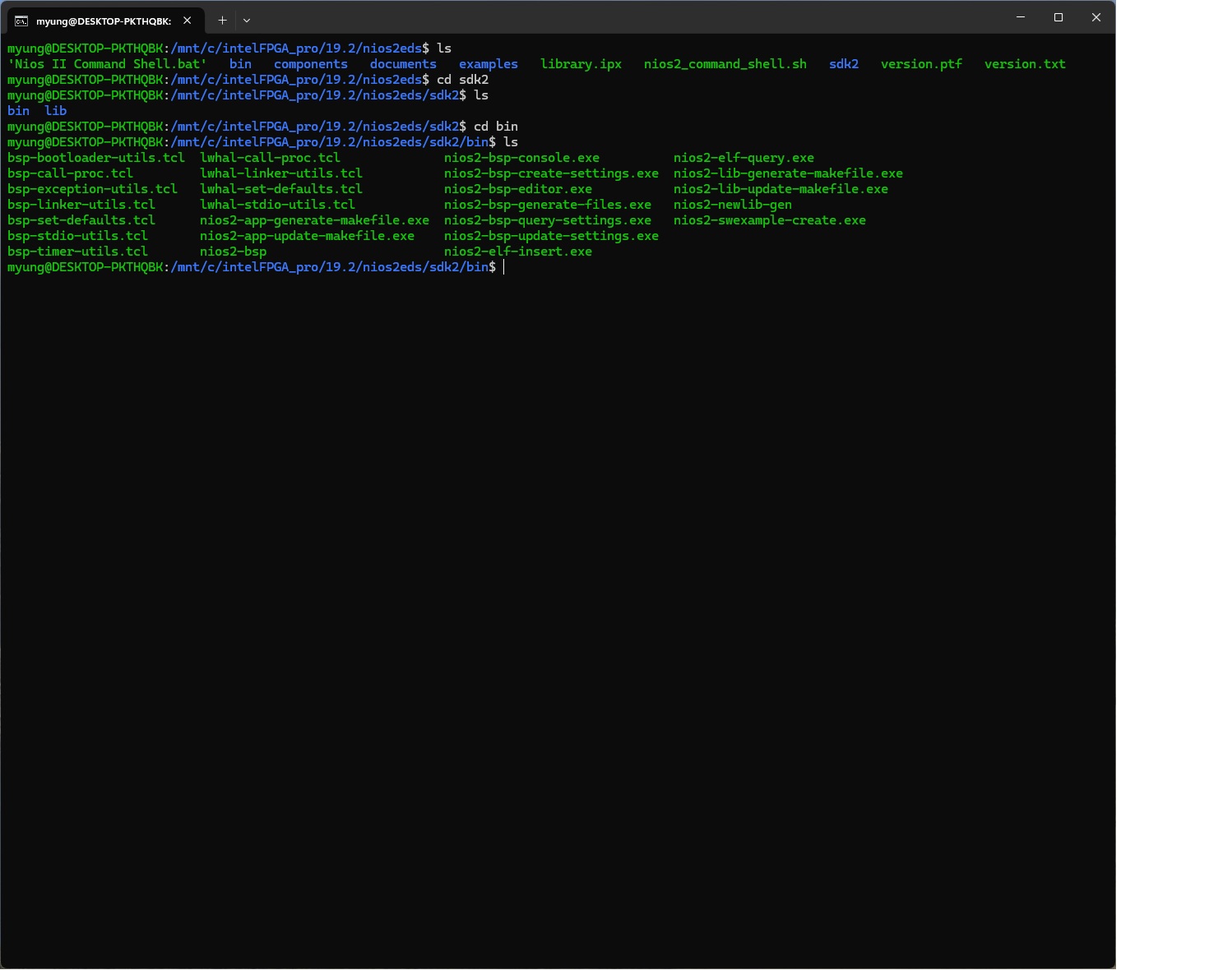1232x970 pixels.
Task: Click "lwhal-set-defaults.tcl" in the listing
Action: [281, 189]
